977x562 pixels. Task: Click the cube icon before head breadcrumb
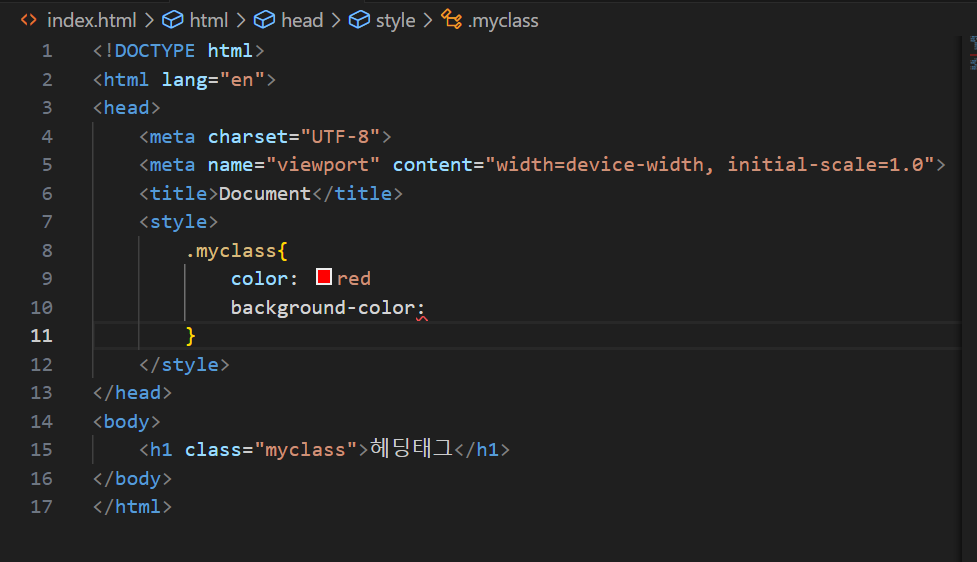click(264, 20)
